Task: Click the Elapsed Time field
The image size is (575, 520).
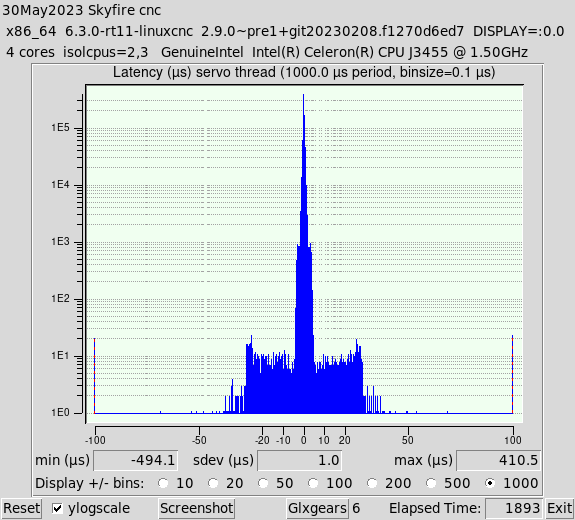Action: tap(514, 508)
